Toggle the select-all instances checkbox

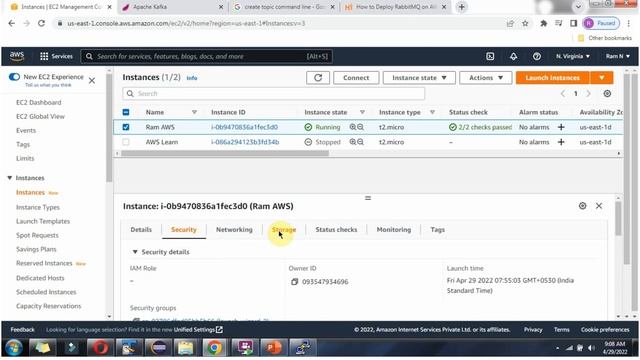coord(126,112)
